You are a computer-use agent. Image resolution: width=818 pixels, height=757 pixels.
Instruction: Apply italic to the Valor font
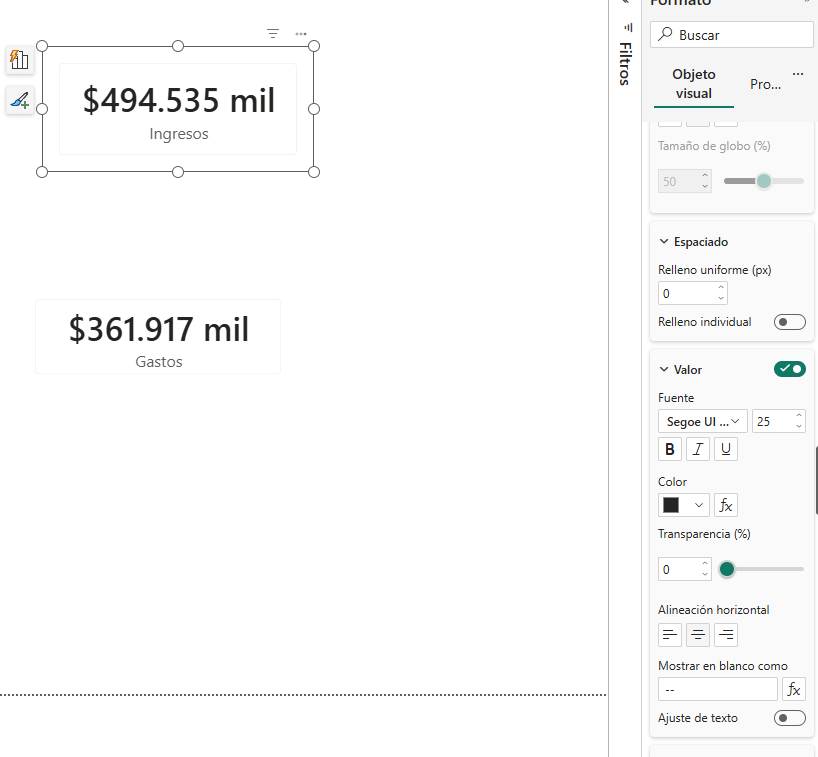pos(698,449)
